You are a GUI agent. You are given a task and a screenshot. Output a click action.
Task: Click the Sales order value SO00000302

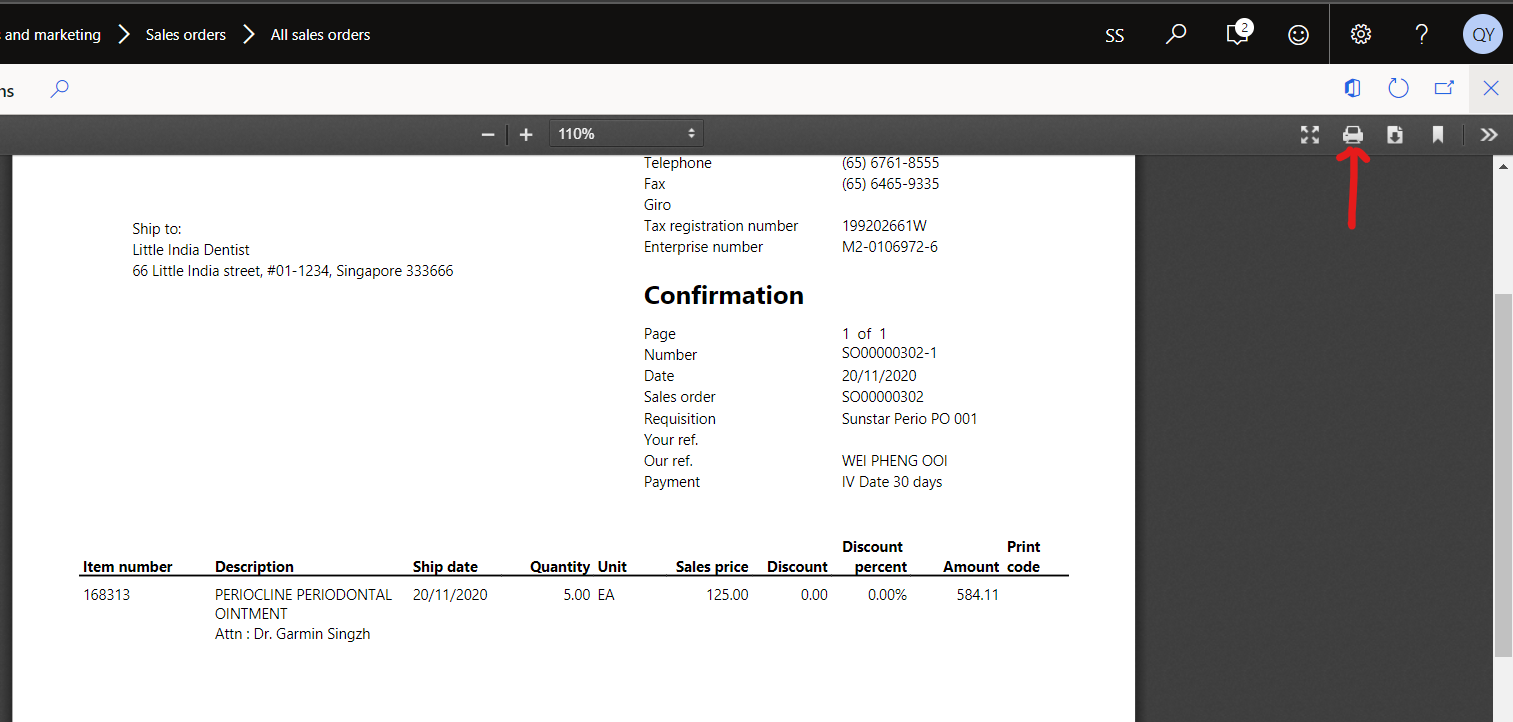[883, 397]
